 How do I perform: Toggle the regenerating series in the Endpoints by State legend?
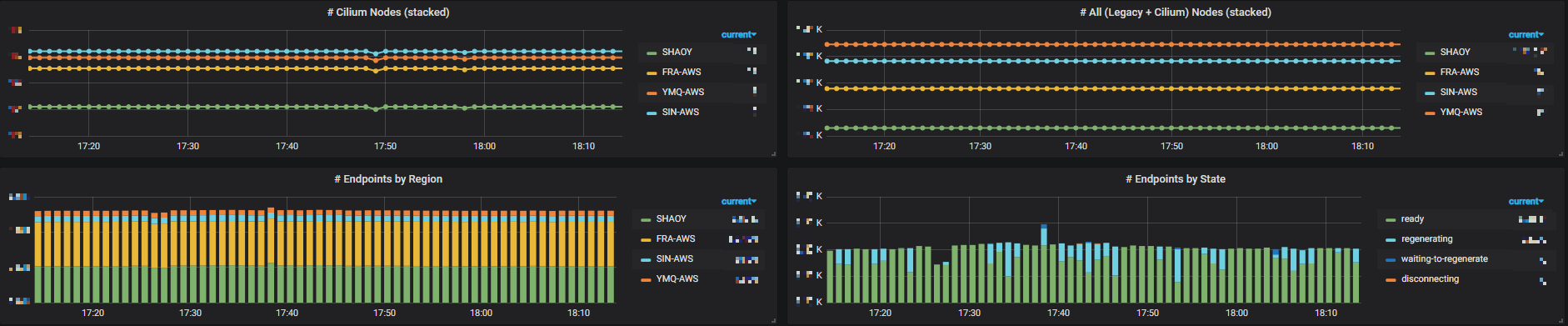(x=1426, y=238)
